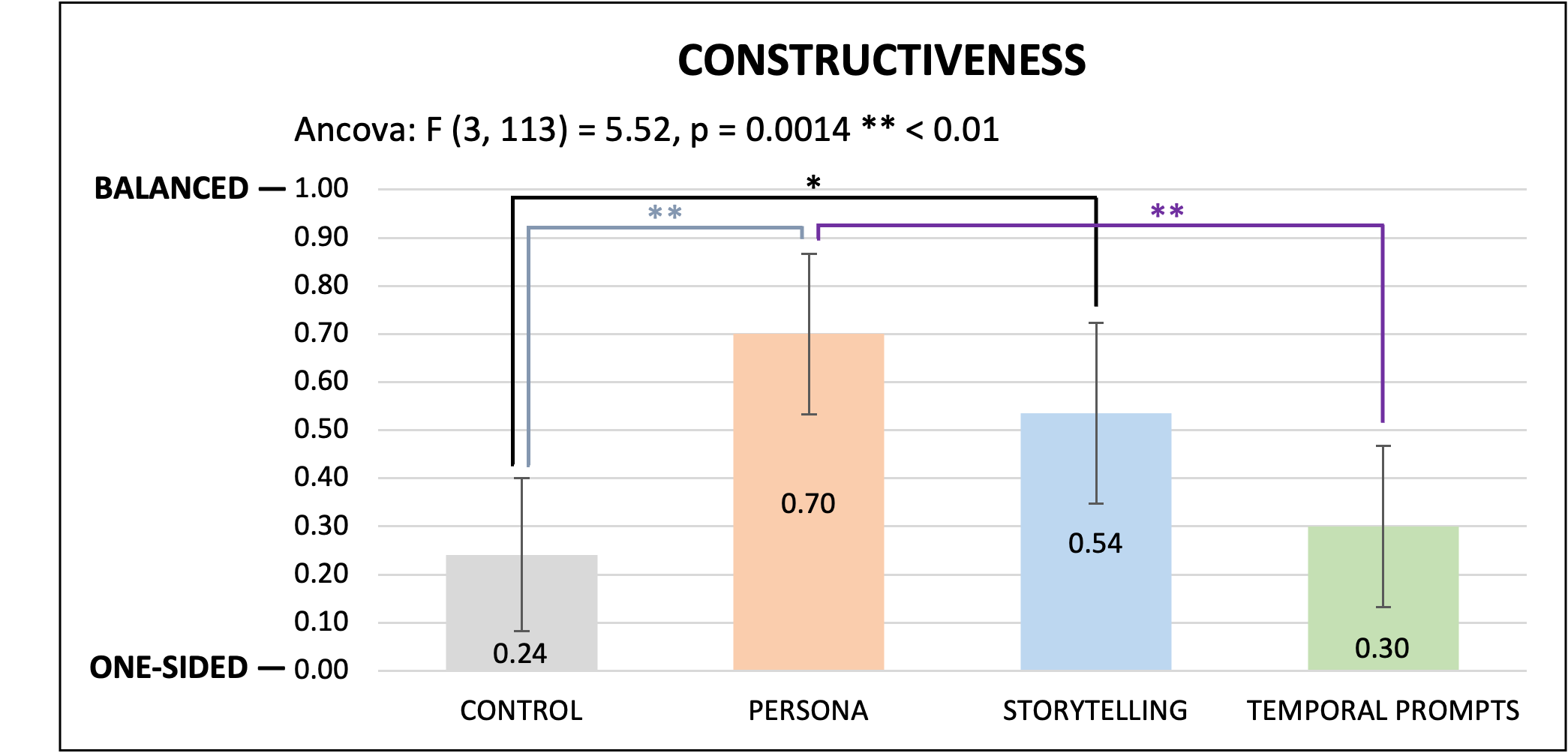The width and height of the screenshot is (1568, 756).
Task: Click the 0.50 y-axis tick label
Action: click(321, 429)
